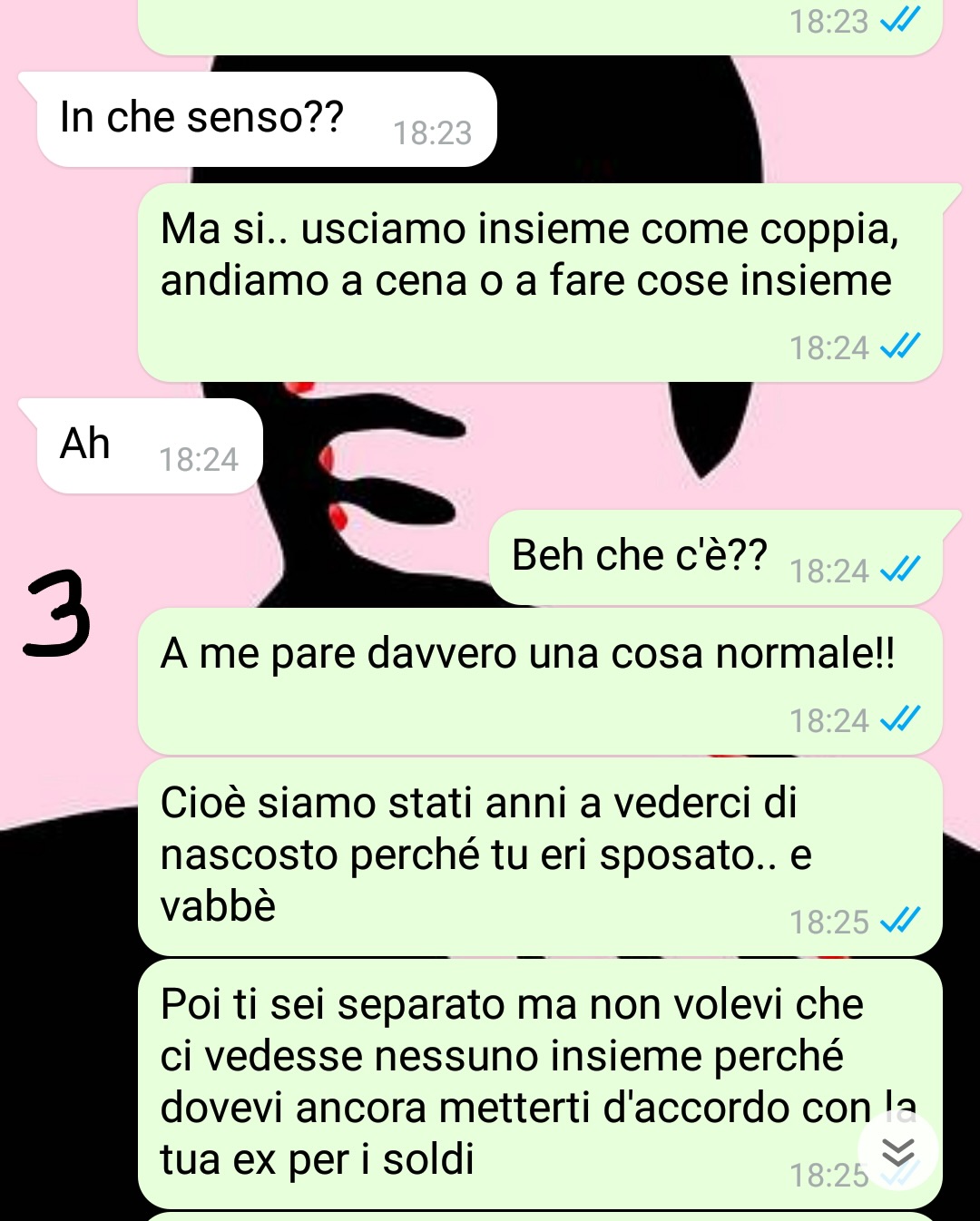Viewport: 980px width, 1221px height.
Task: Tap blue ticks on the topmost 18:23 bubble
Action: coord(900,20)
